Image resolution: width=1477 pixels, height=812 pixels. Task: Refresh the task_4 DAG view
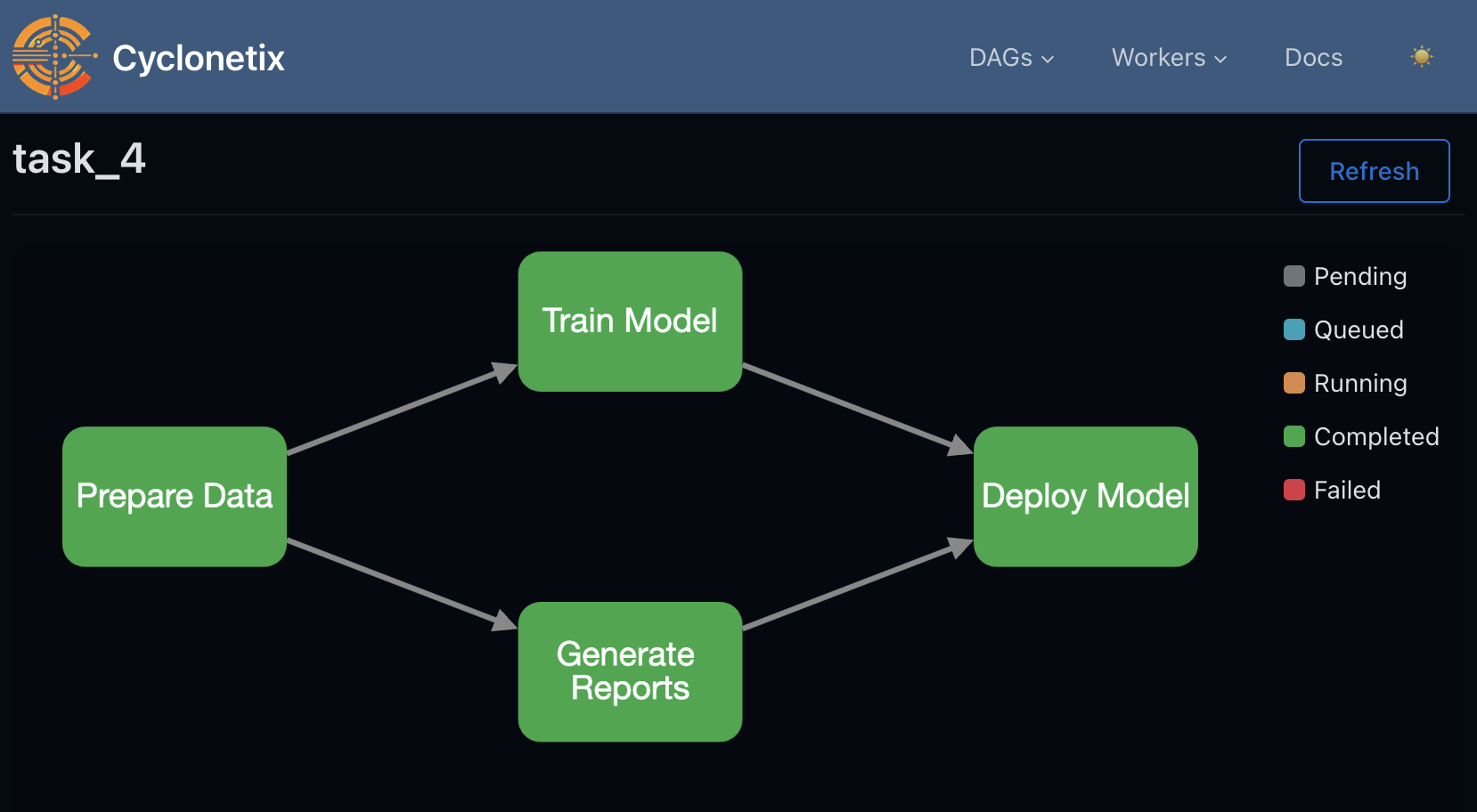coord(1374,171)
